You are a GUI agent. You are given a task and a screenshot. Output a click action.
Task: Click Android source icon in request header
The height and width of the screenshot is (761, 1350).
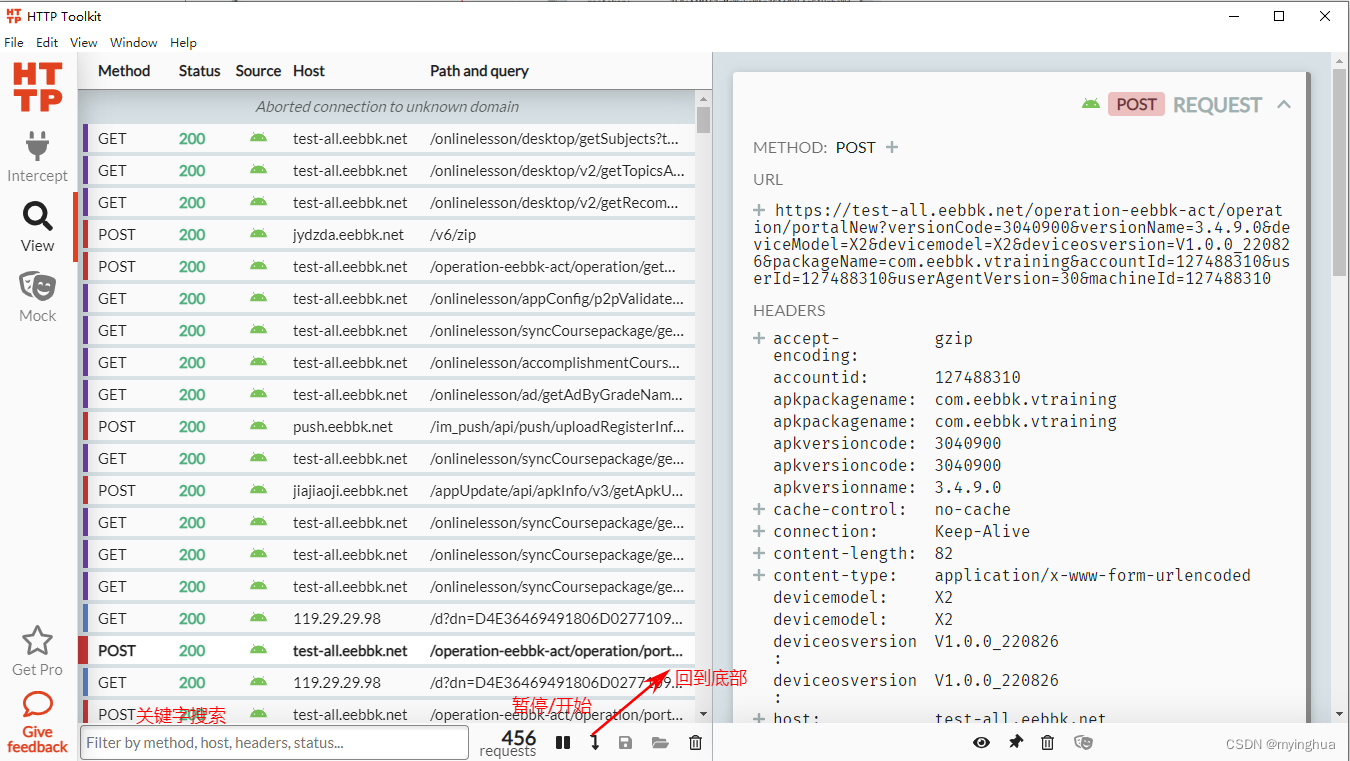tap(1091, 104)
